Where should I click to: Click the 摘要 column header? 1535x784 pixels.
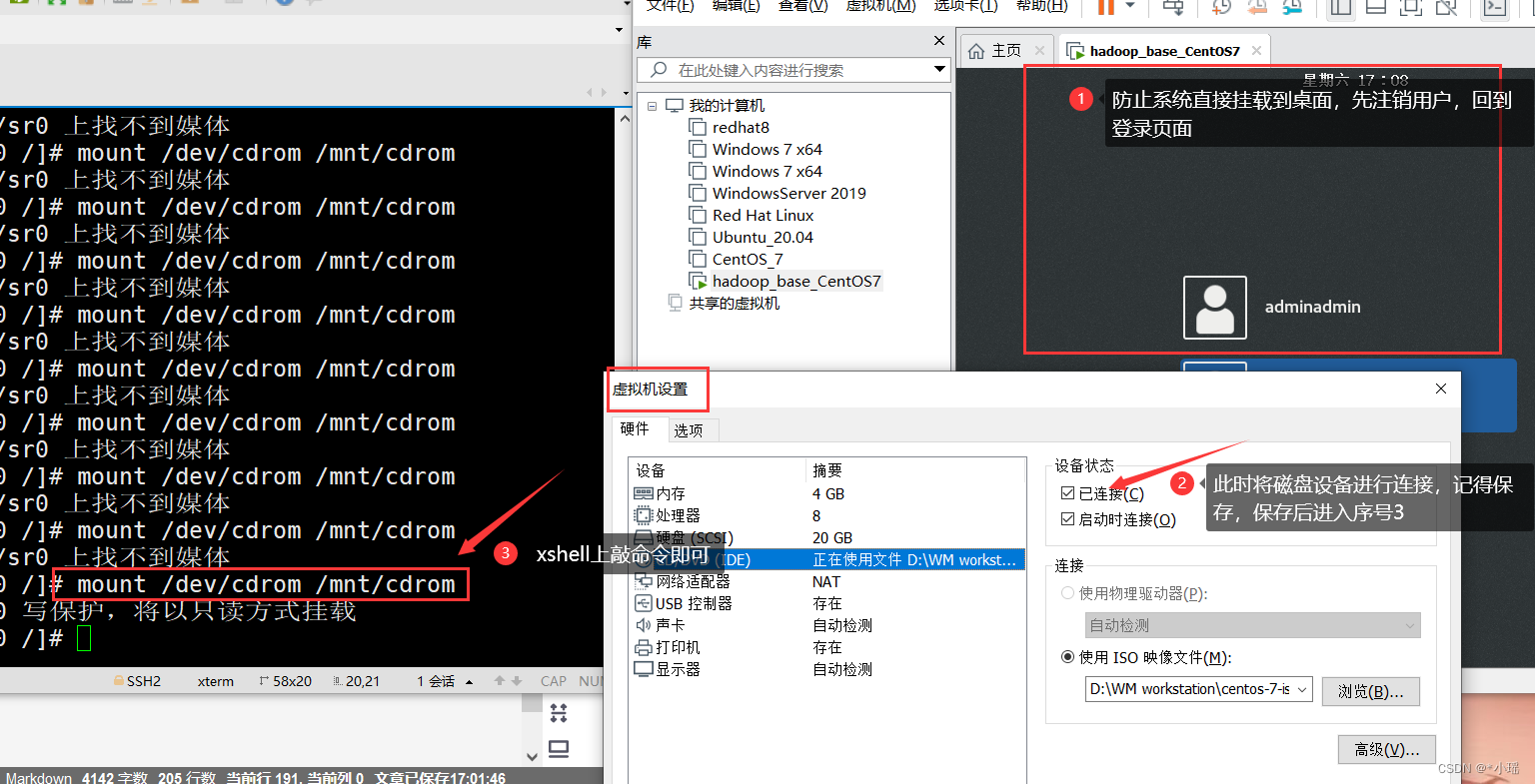915,470
